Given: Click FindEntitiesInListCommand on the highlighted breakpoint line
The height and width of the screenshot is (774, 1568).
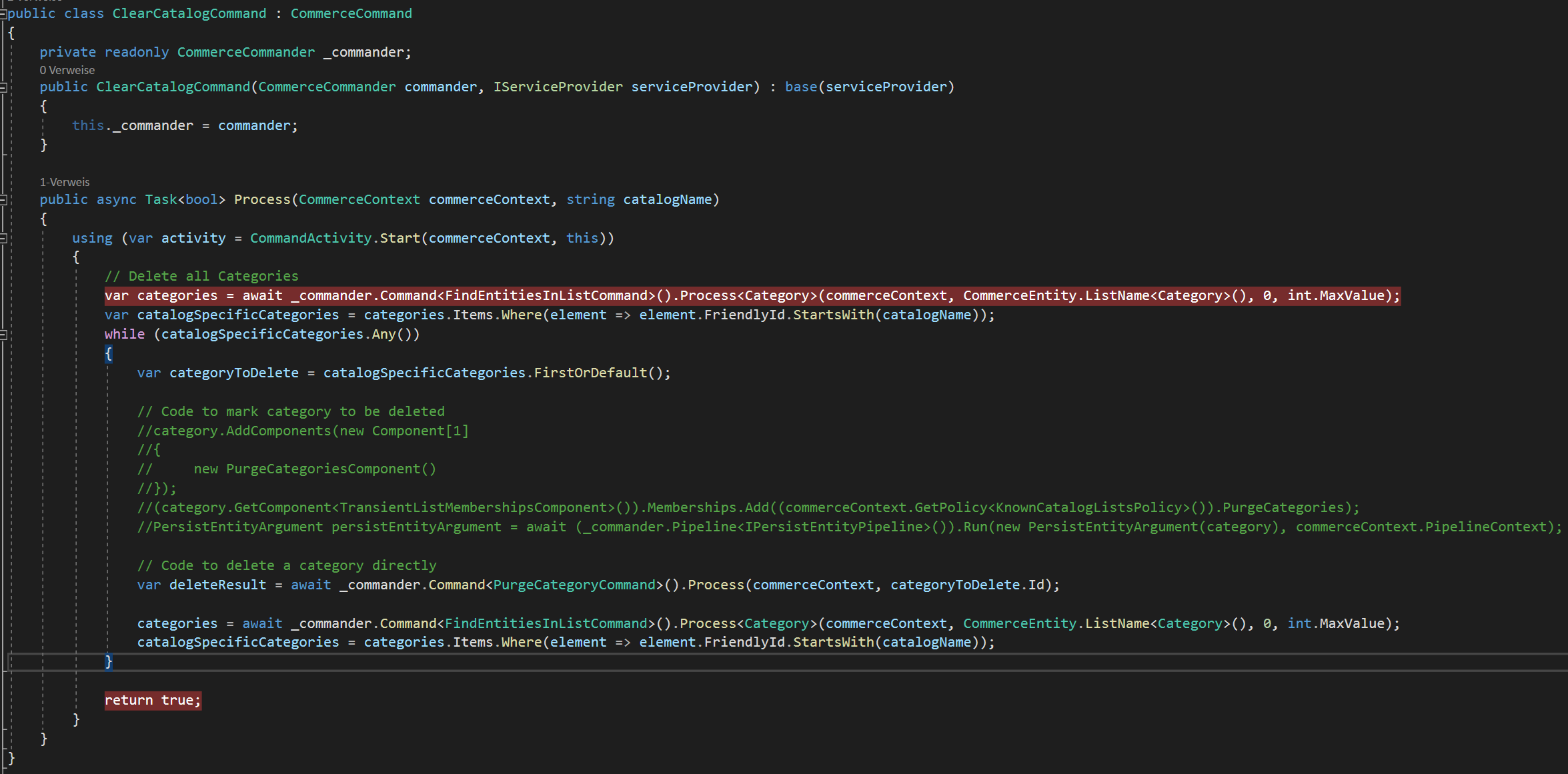Looking at the screenshot, I should [546, 295].
